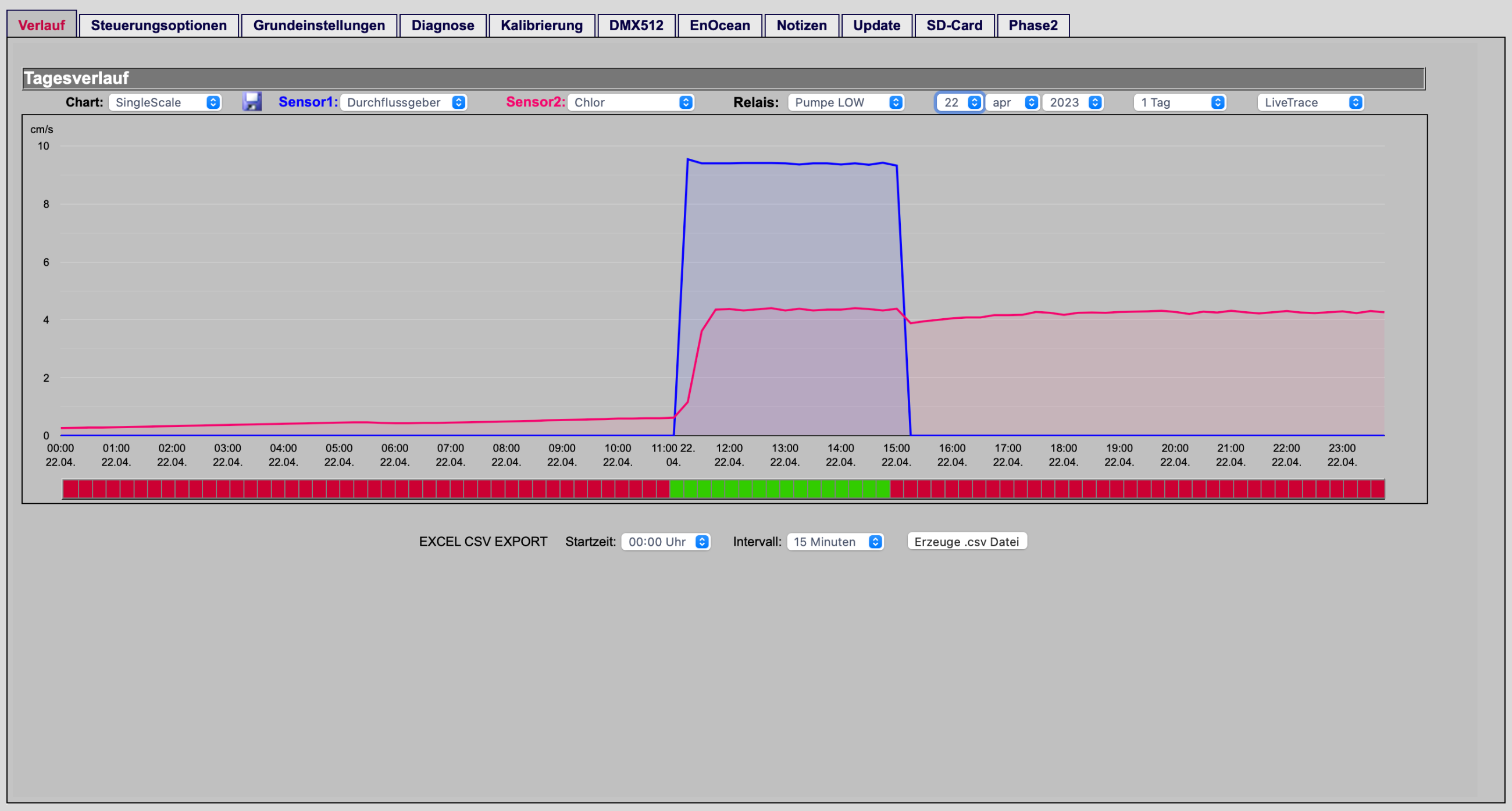Click the Tagesverlauf section header
This screenshot has height=811, width=1512.
tap(723, 78)
